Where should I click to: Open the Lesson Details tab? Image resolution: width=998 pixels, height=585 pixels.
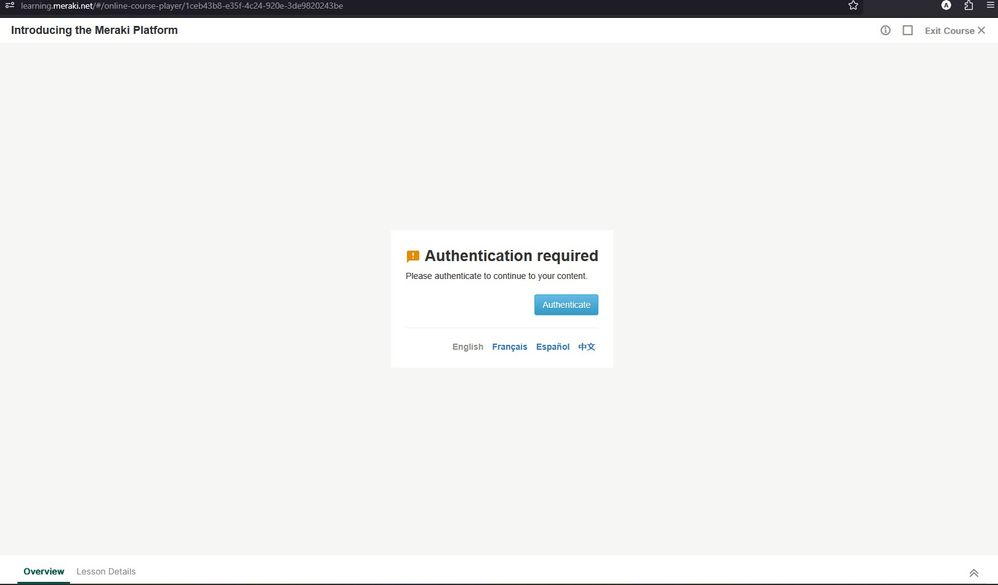pyautogui.click(x=106, y=571)
